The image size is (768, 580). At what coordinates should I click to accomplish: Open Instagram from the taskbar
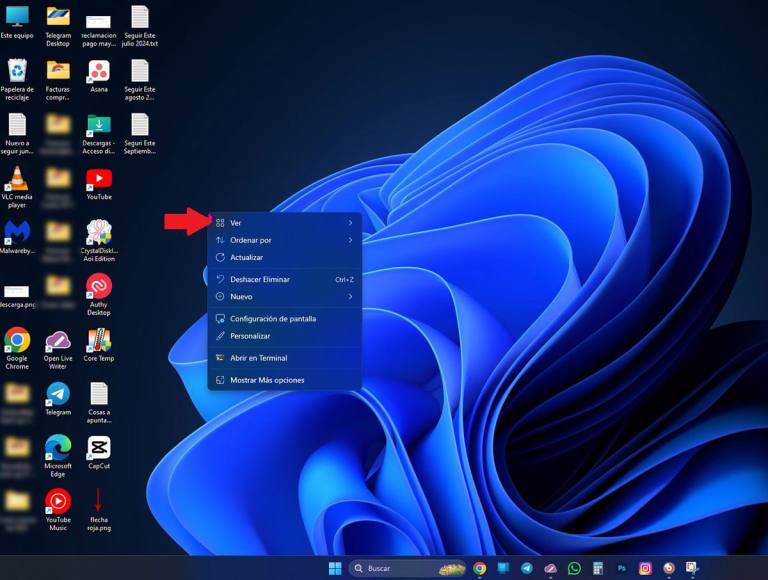[645, 568]
